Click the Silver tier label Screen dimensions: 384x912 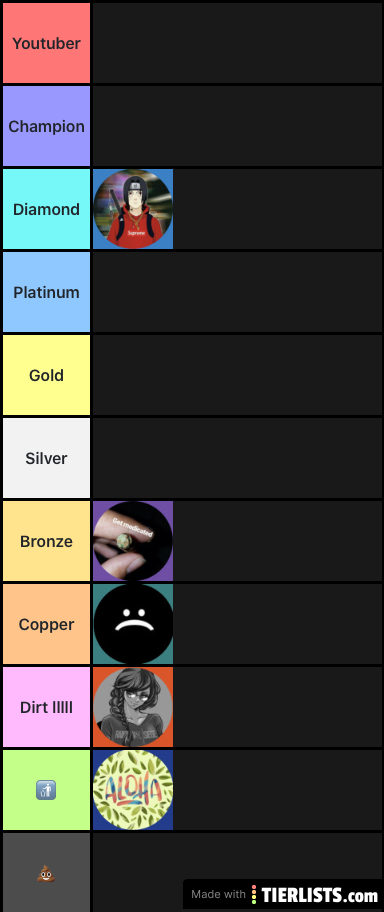click(47, 458)
